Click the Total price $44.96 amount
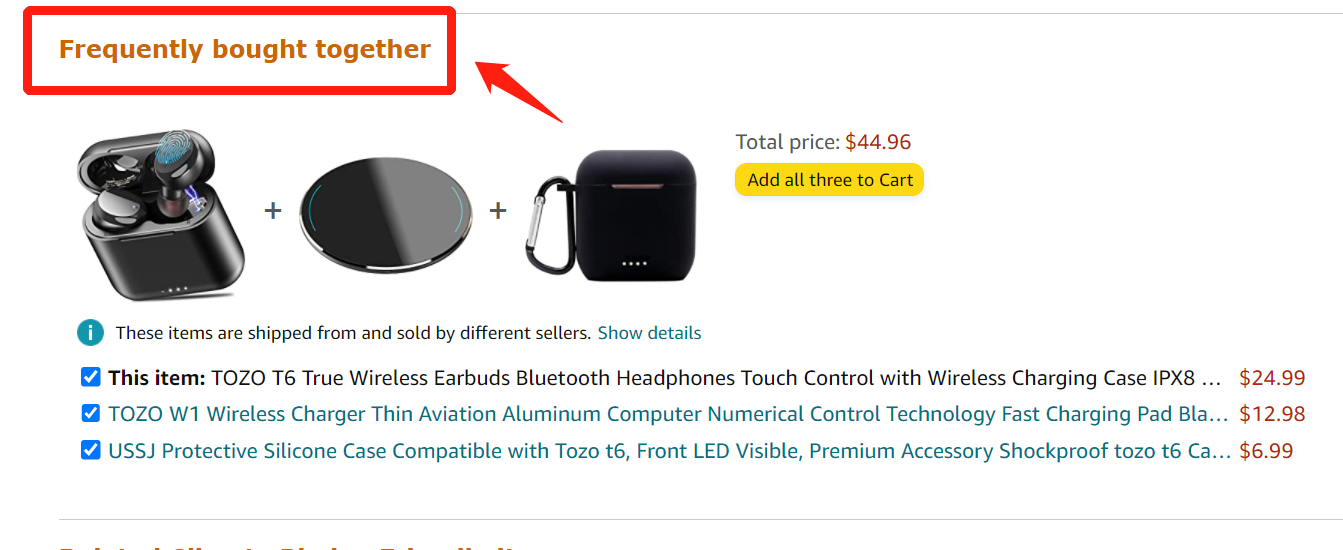The height and width of the screenshot is (550, 1343). click(878, 142)
